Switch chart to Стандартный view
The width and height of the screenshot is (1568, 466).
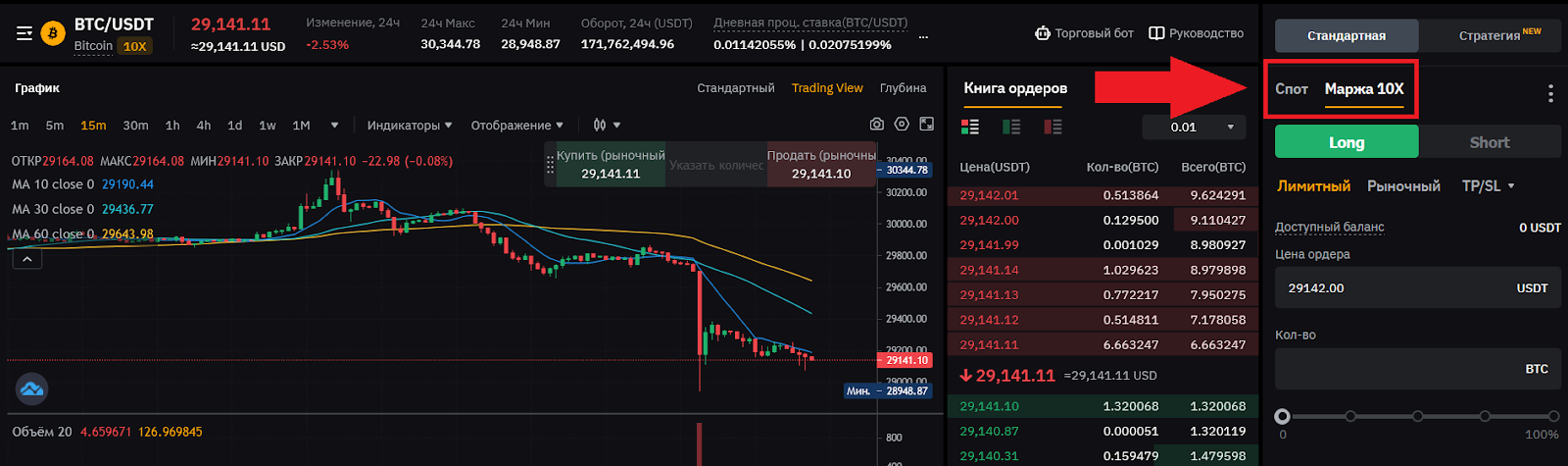click(x=736, y=88)
